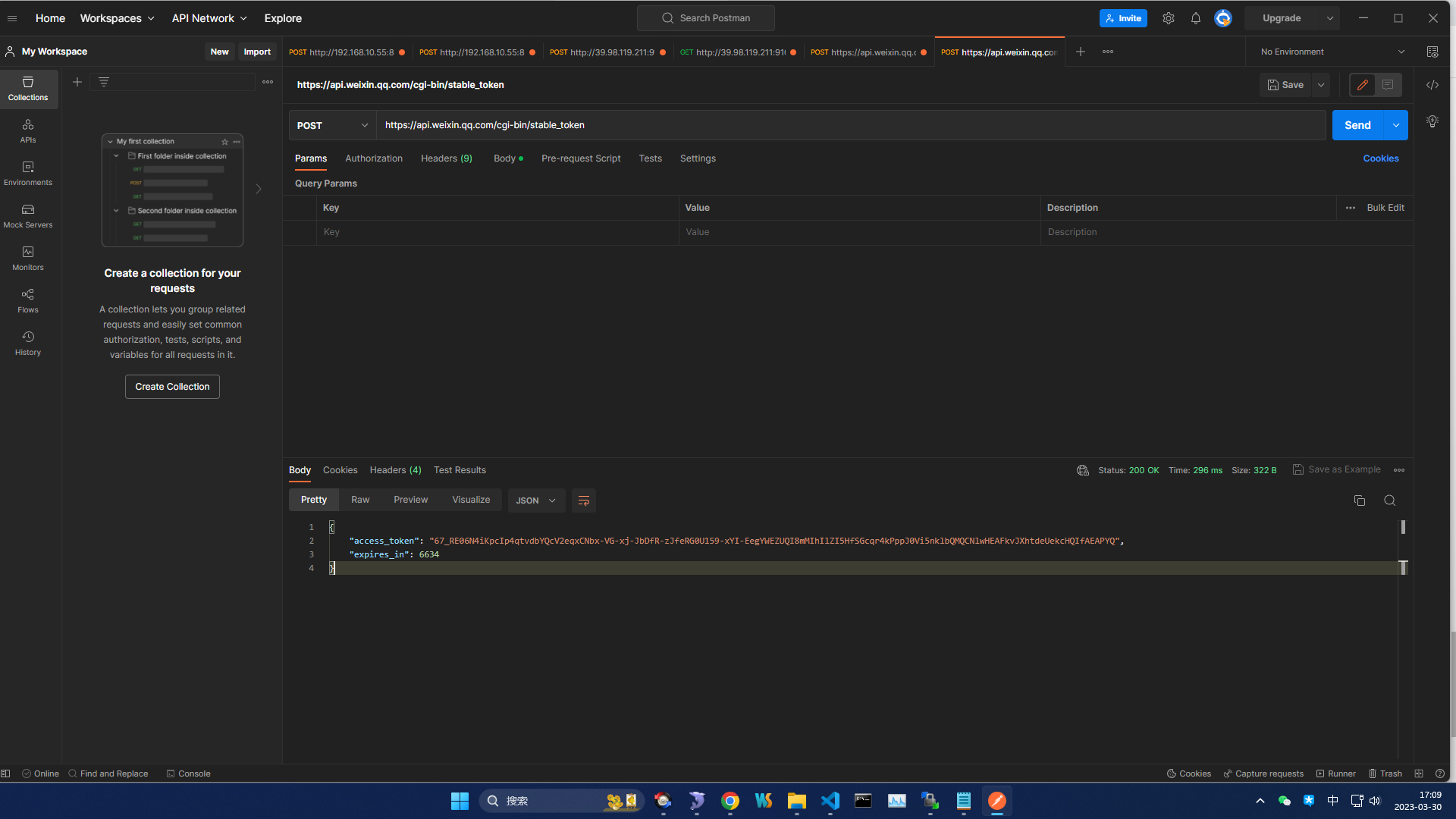The image size is (1456, 819).
Task: Click the Search Postman box
Action: (x=706, y=18)
